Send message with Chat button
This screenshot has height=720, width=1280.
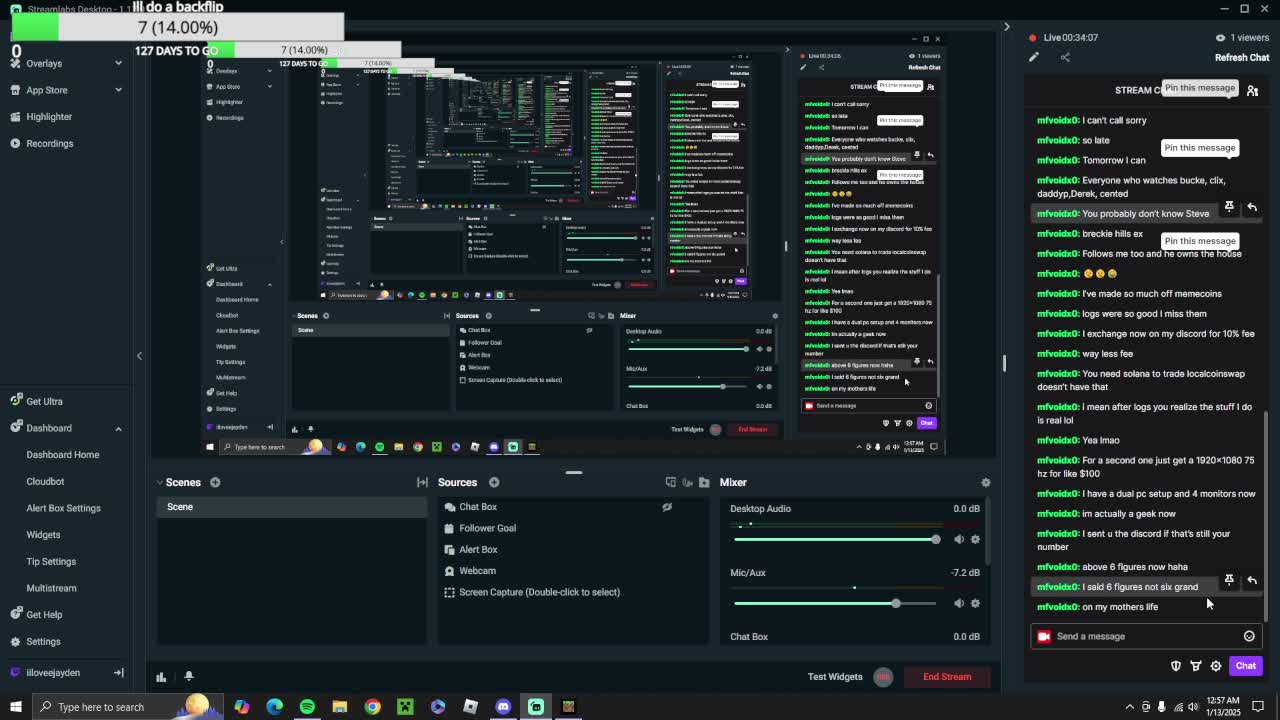(x=1246, y=666)
